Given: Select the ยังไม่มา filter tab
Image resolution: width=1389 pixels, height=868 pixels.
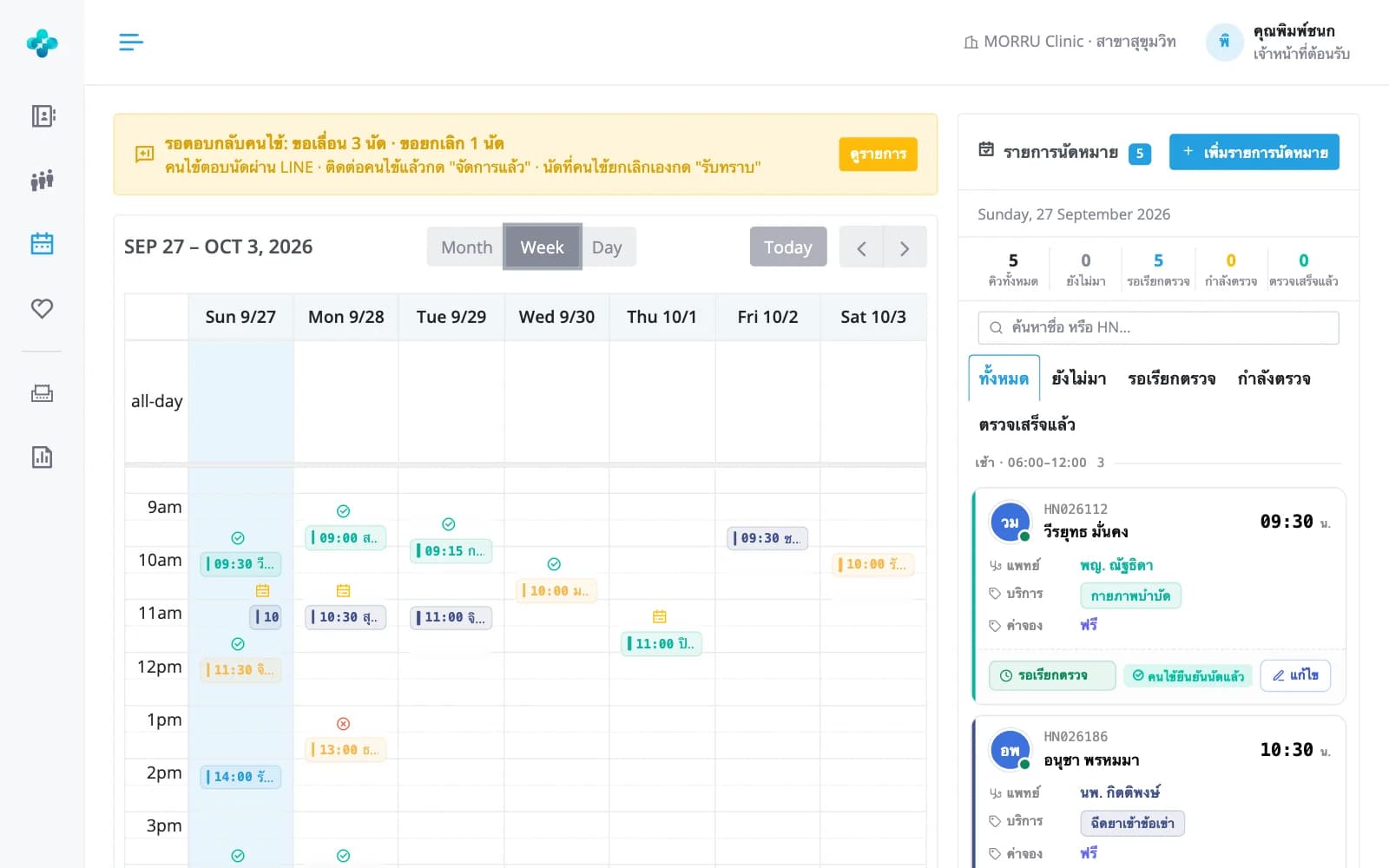Looking at the screenshot, I should (x=1078, y=378).
